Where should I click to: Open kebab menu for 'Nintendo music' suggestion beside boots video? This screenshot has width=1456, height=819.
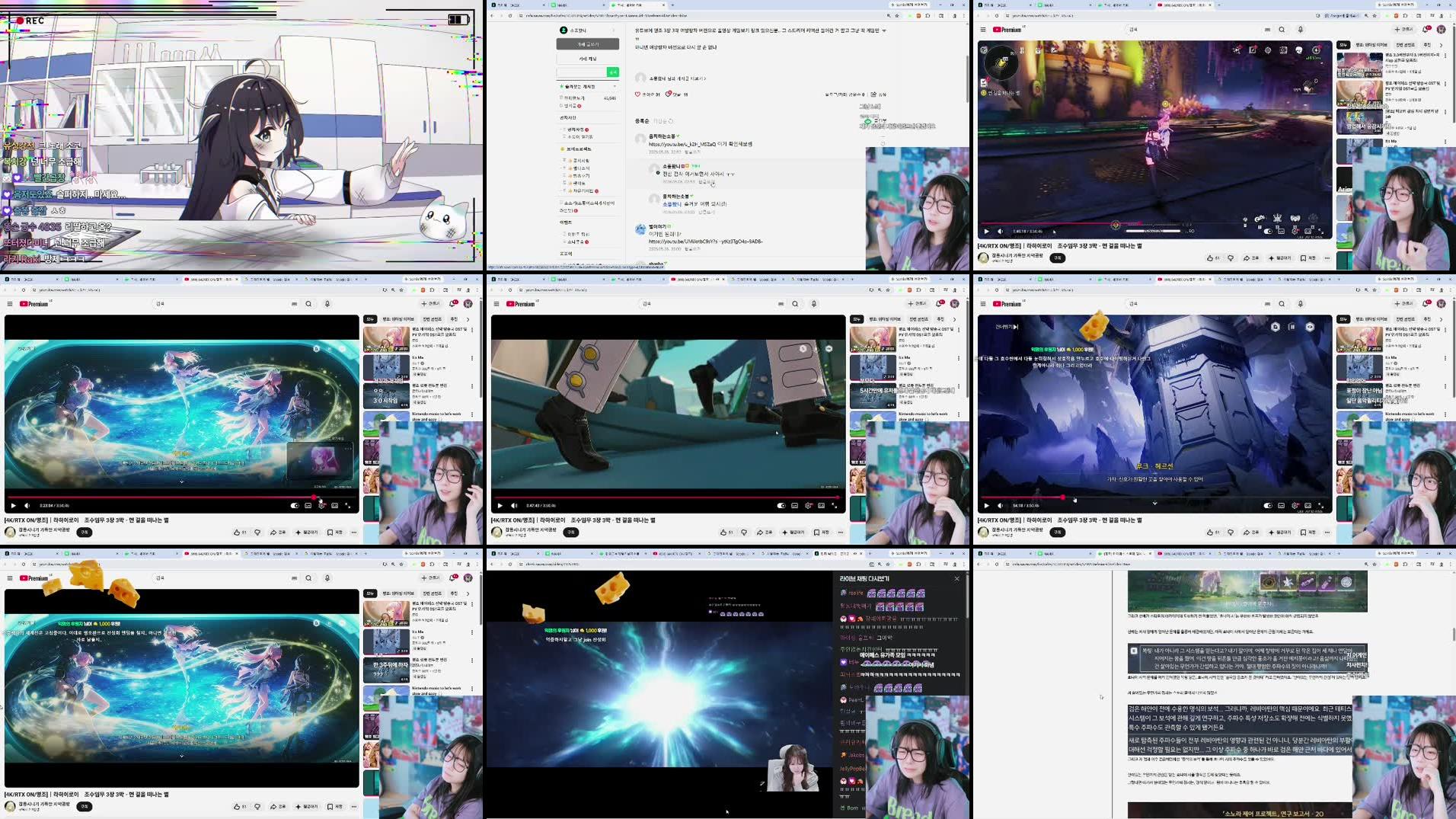959,415
